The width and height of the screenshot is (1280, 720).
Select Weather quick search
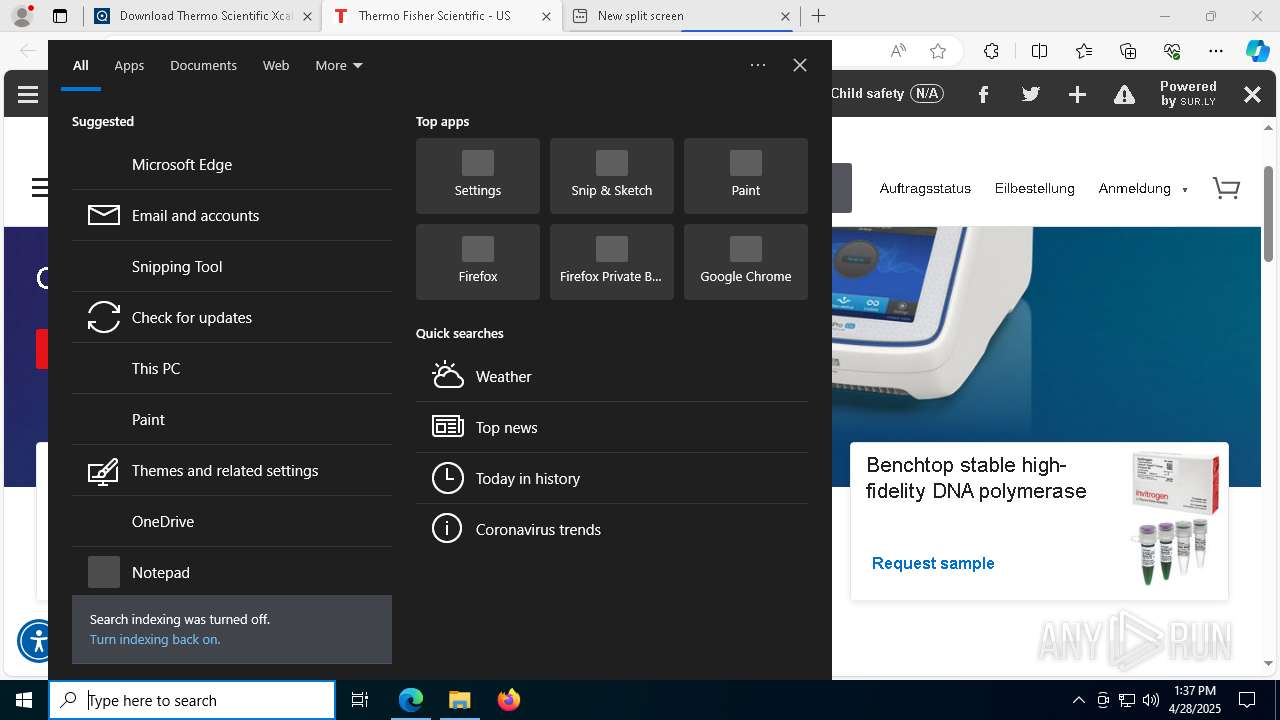(x=612, y=376)
